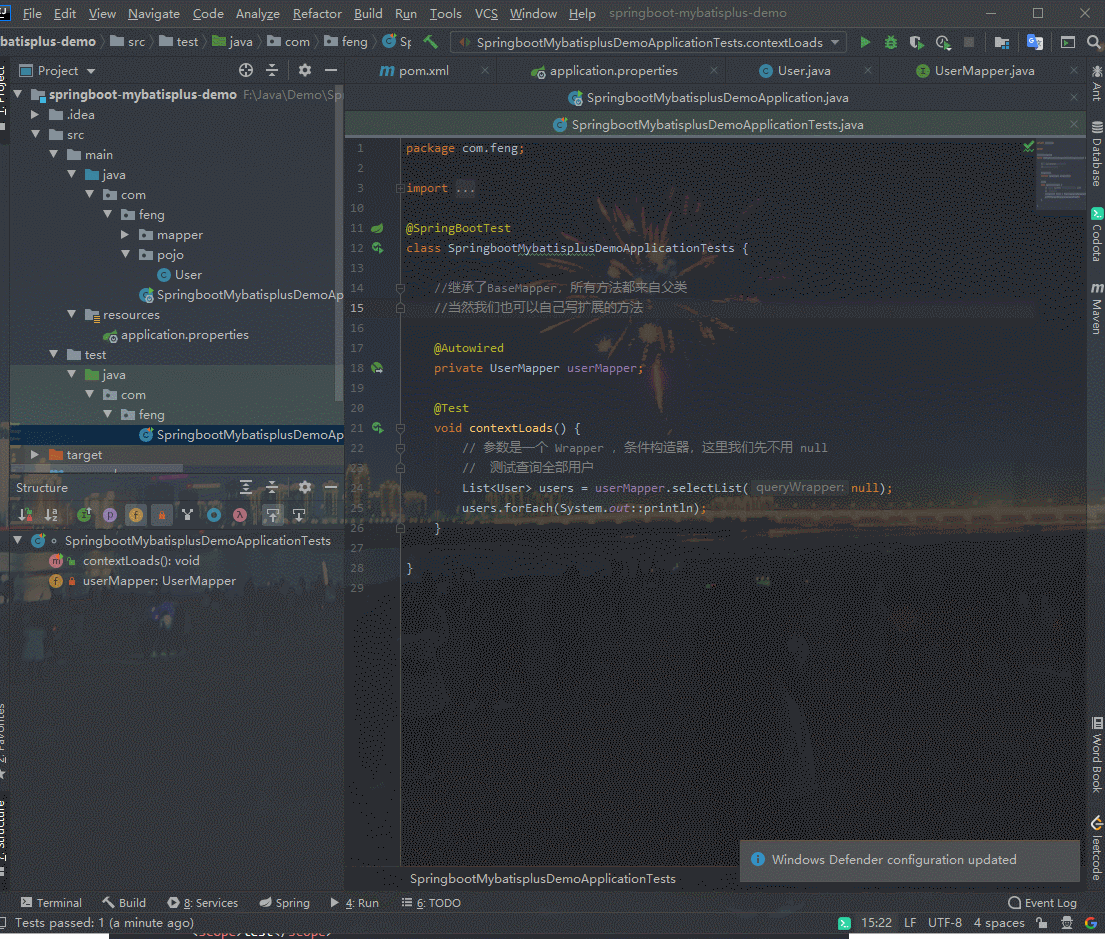This screenshot has height=939, width=1105.
Task: Open the Maven tool window sidebar
Action: 1097,310
